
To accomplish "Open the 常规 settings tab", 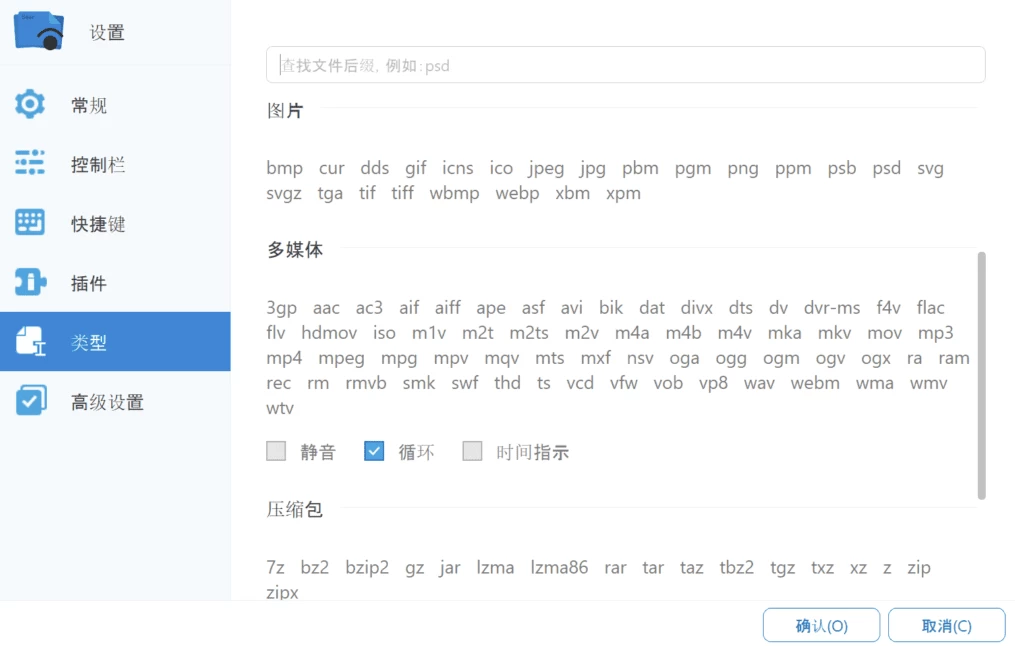I will [x=89, y=105].
